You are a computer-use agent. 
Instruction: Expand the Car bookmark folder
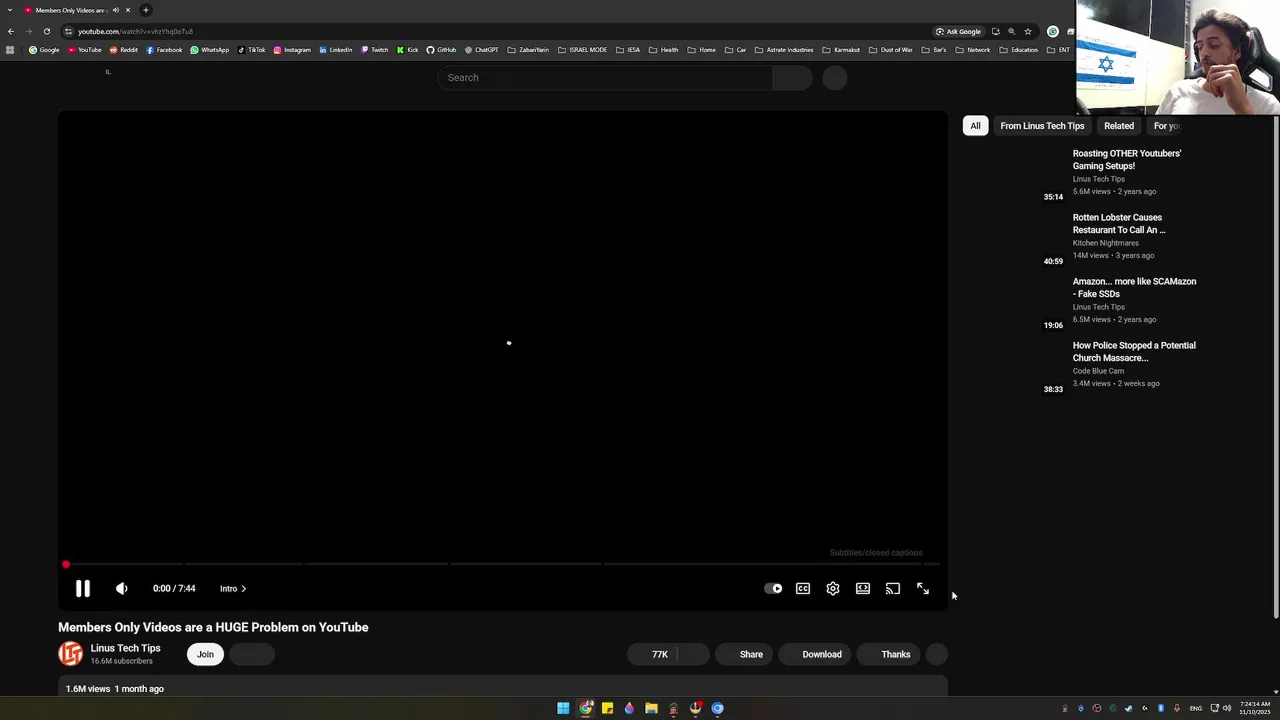click(x=735, y=50)
